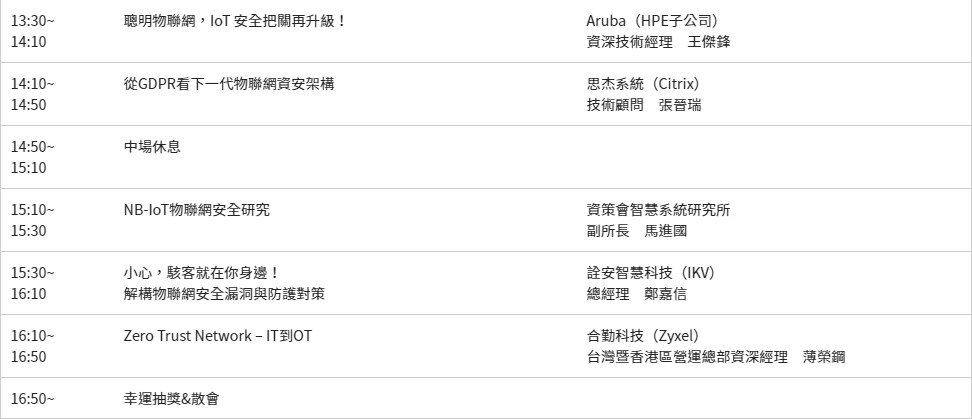Click speaker line 總經理 鄭嘉信
Image resolution: width=972 pixels, height=419 pixels.
(636, 294)
